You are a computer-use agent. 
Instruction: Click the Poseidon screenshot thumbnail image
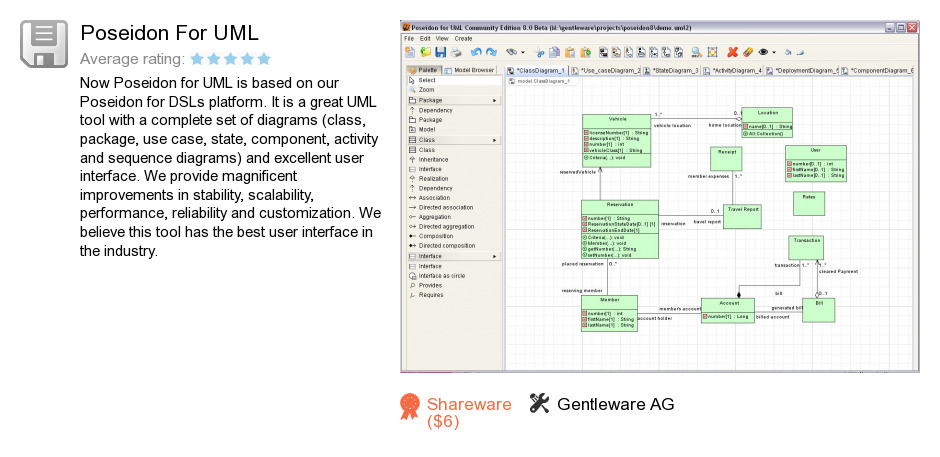(659, 197)
